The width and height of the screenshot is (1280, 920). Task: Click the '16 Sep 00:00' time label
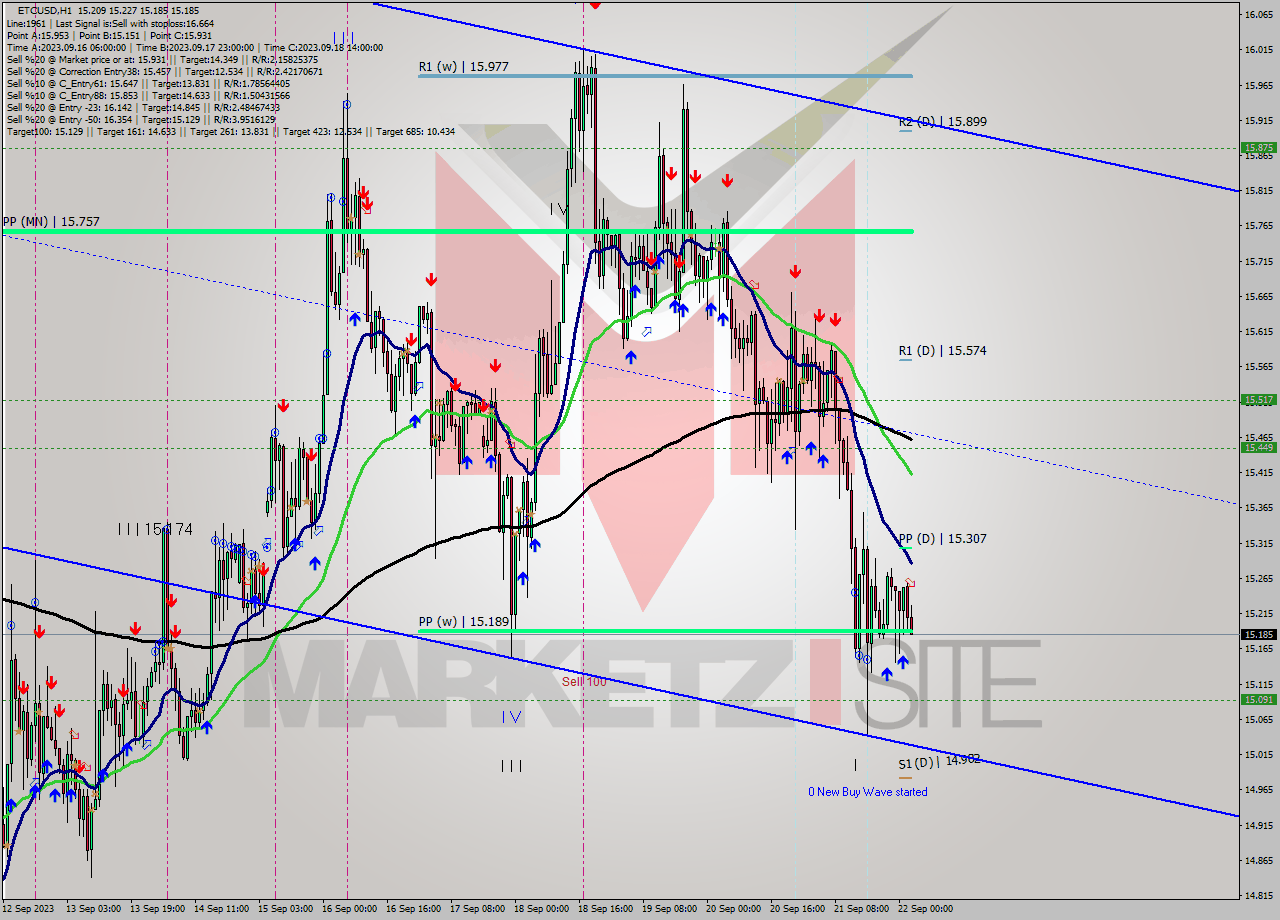(350, 909)
